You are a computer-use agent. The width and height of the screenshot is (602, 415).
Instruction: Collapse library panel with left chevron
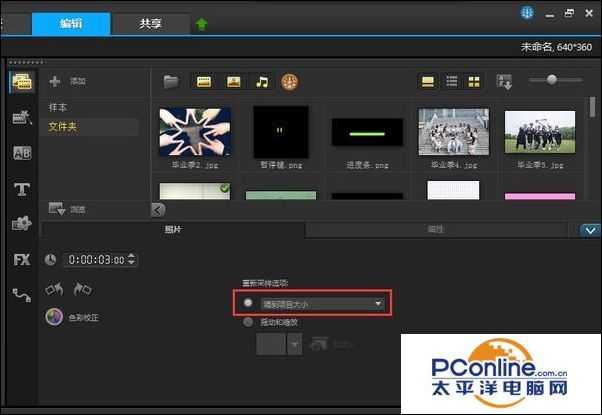[158, 210]
